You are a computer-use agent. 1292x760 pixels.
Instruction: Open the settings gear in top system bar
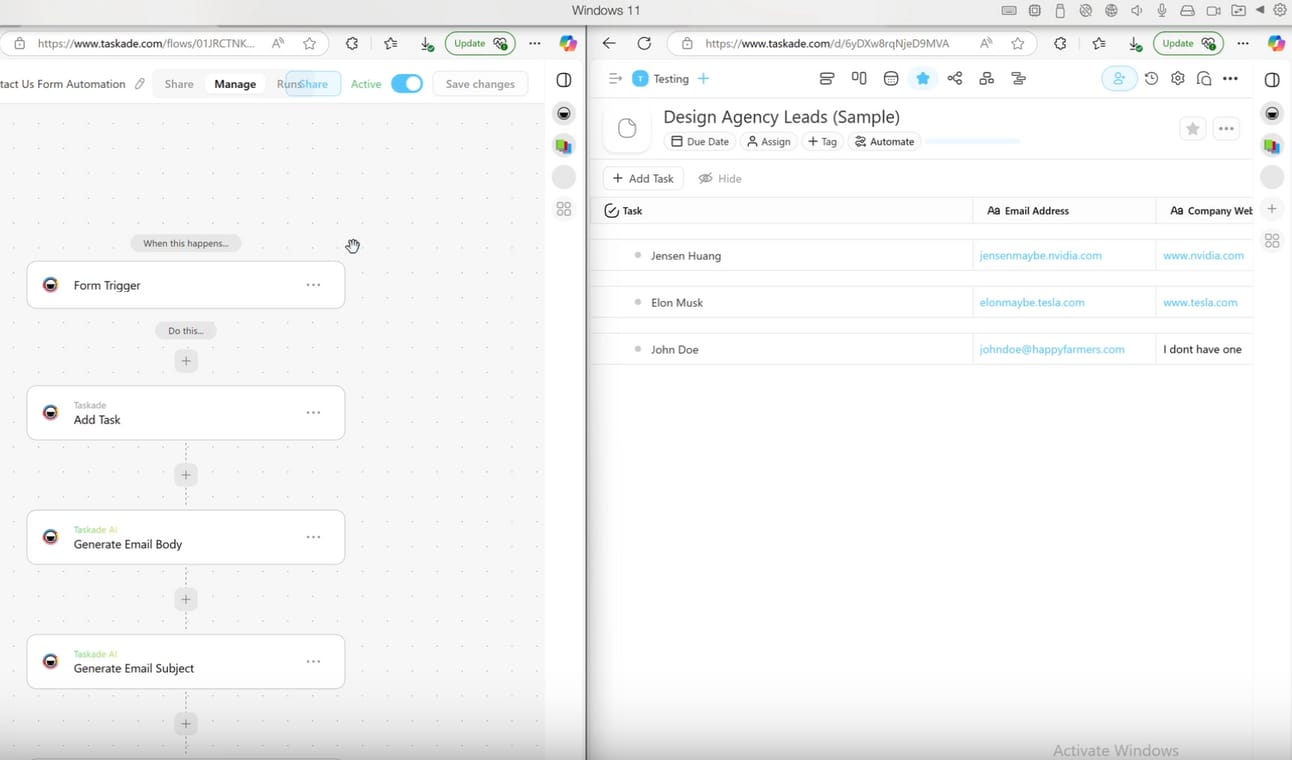pyautogui.click(x=1279, y=10)
